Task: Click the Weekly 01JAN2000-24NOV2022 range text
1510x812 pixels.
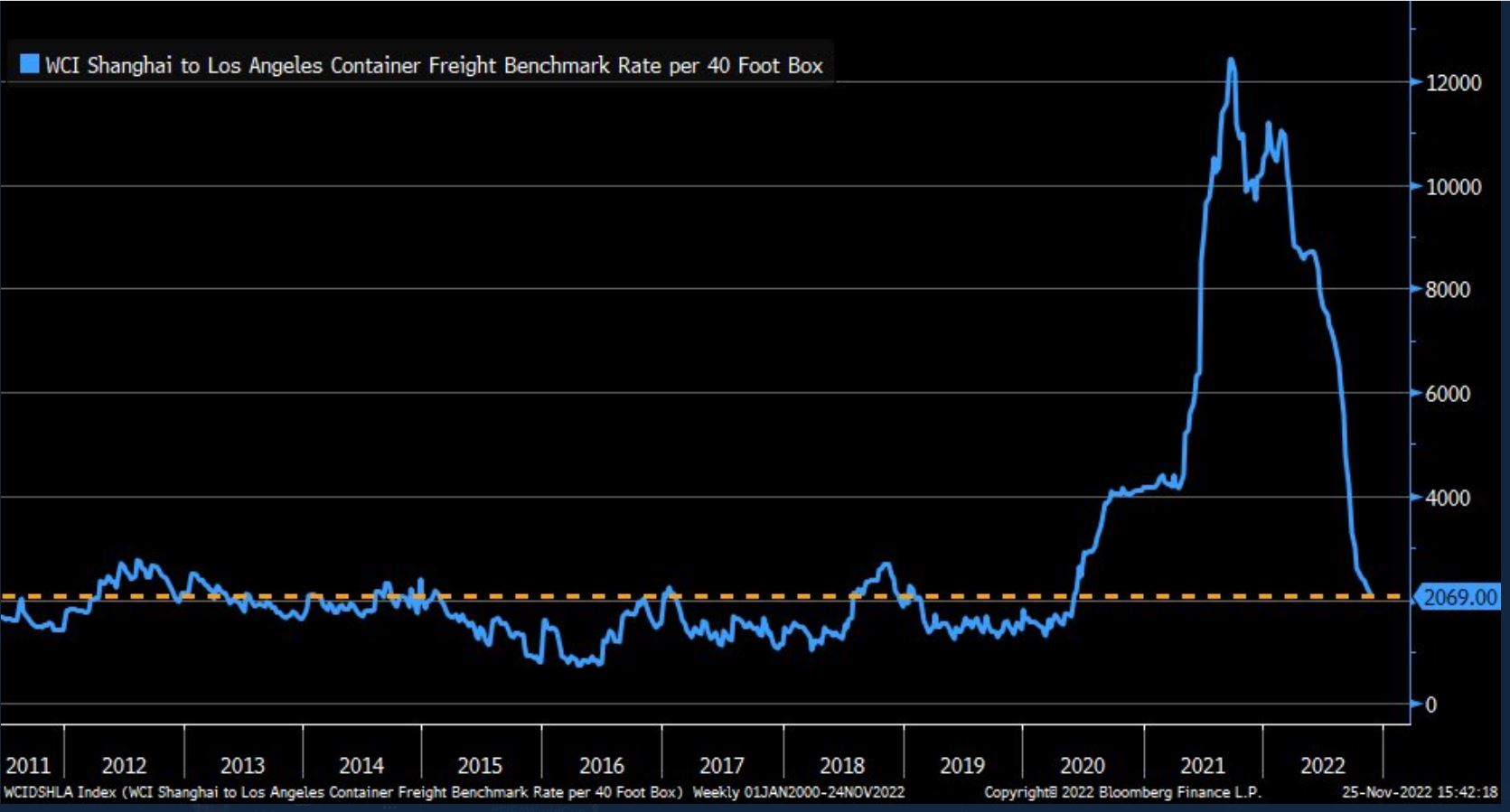Action: pos(798,793)
